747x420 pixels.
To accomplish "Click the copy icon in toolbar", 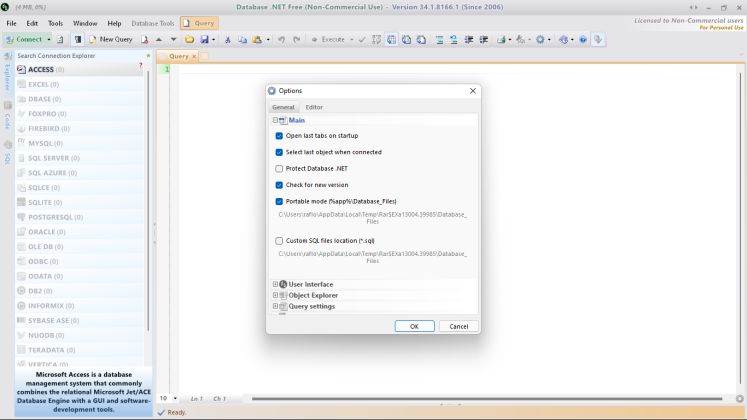I will pos(242,40).
